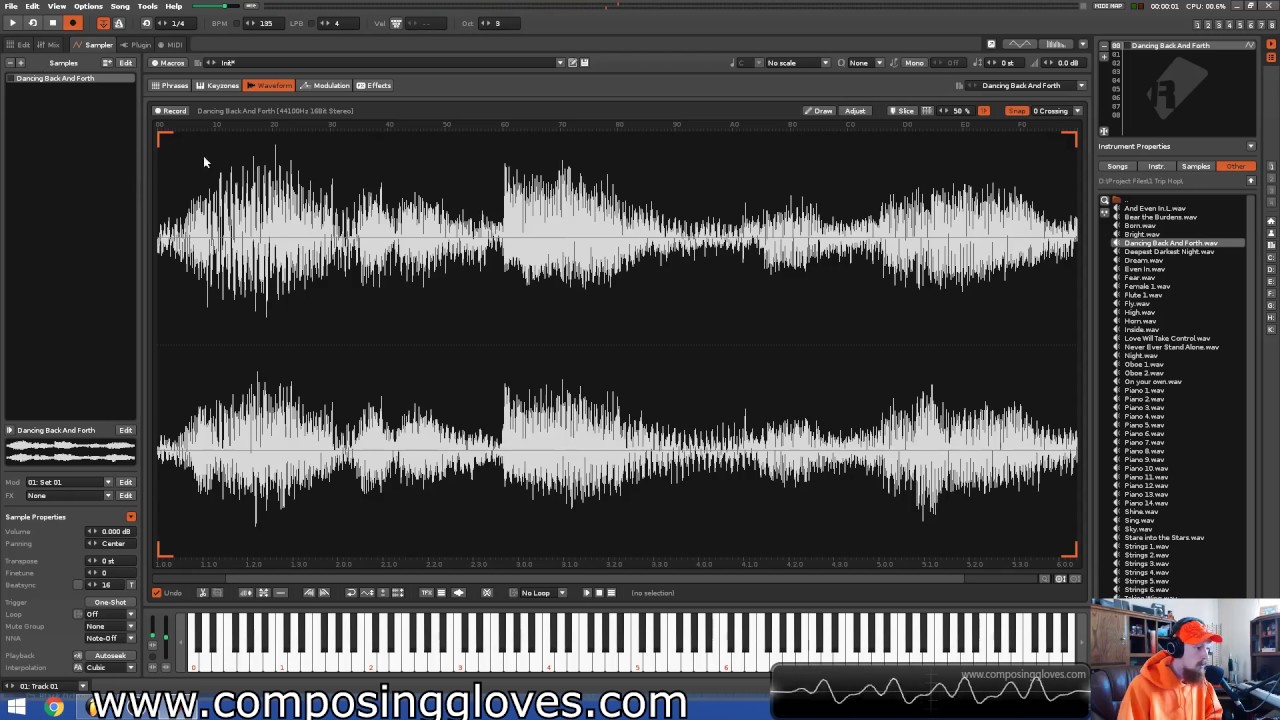Screen dimensions: 1280x720
Task: Click the Adjust button above waveform
Action: click(x=855, y=111)
